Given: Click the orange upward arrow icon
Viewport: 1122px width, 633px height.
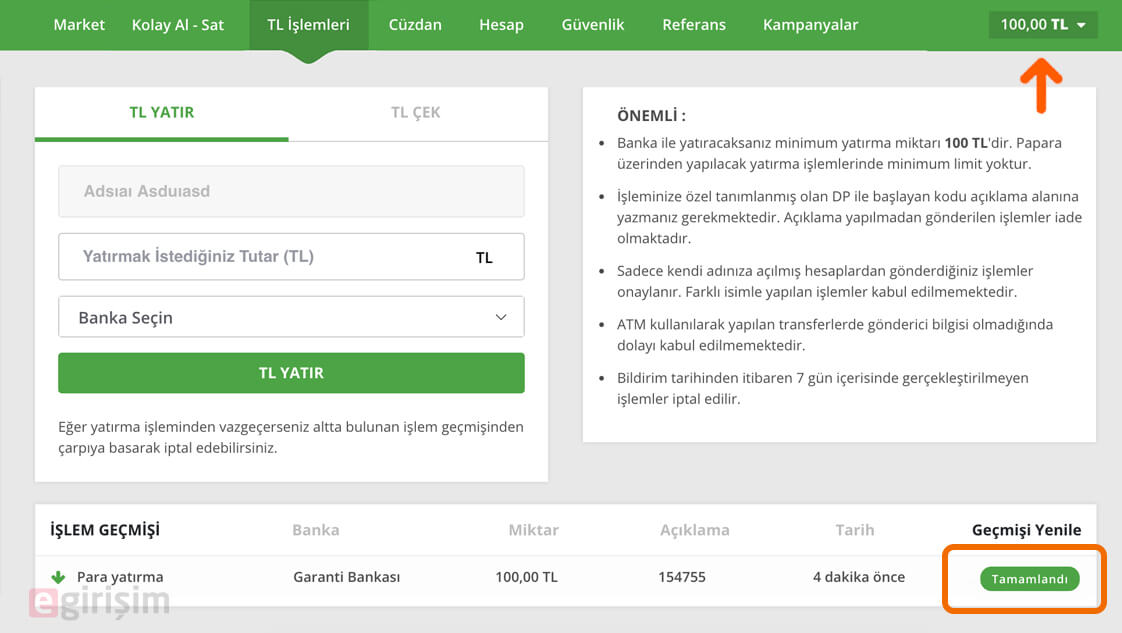Looking at the screenshot, I should 1041,86.
